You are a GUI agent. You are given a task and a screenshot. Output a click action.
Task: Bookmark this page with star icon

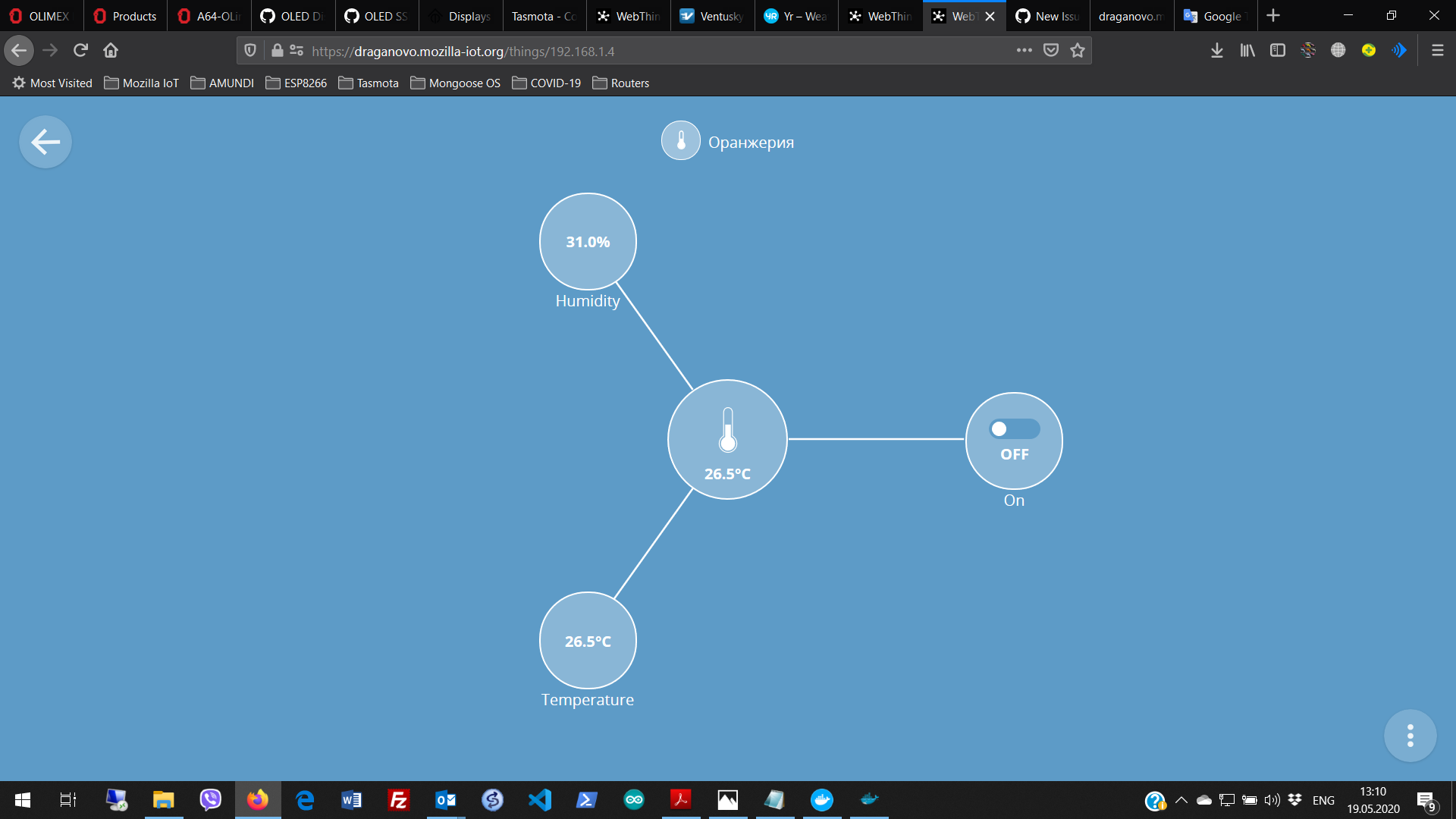tap(1078, 51)
